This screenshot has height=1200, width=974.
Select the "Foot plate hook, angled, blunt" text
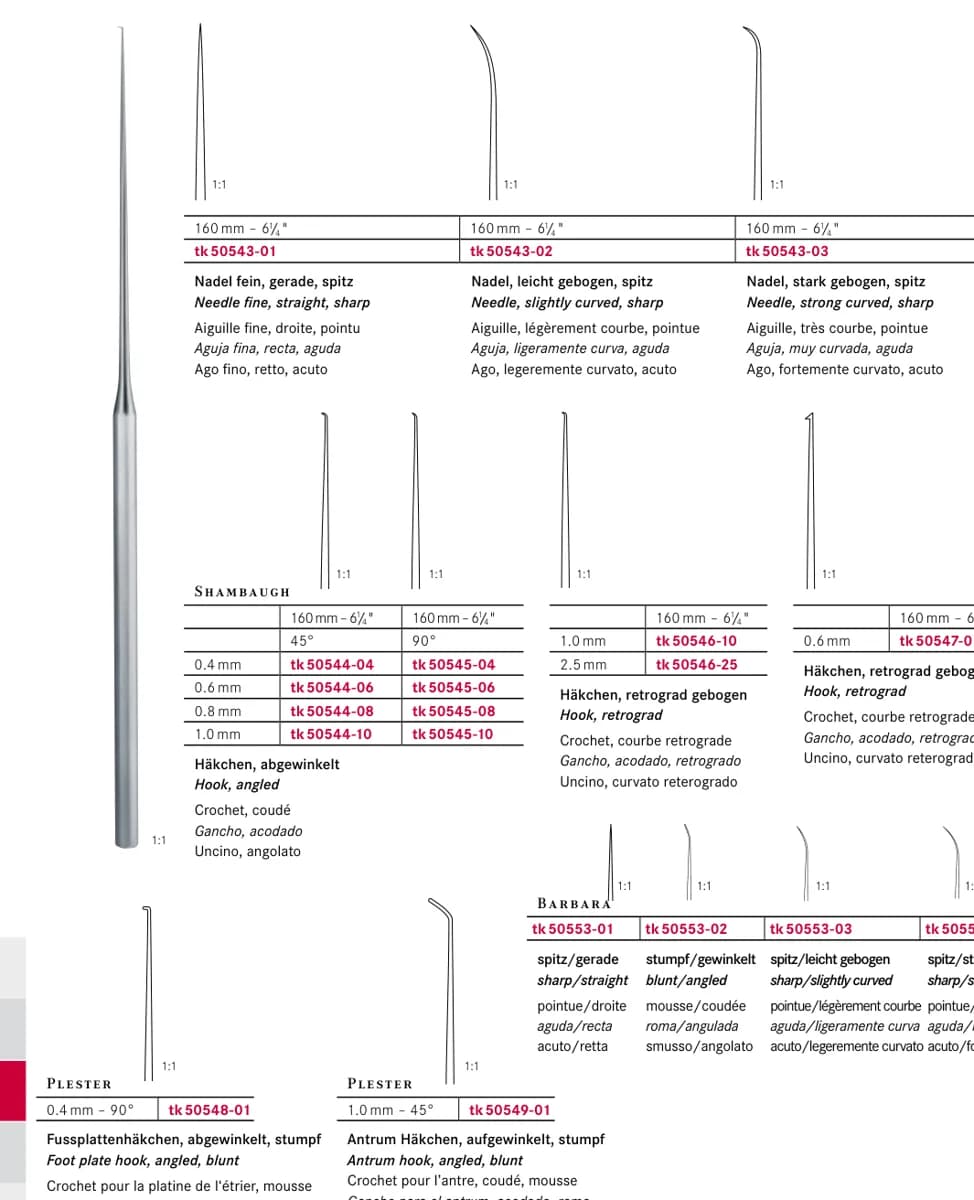click(x=143, y=1161)
